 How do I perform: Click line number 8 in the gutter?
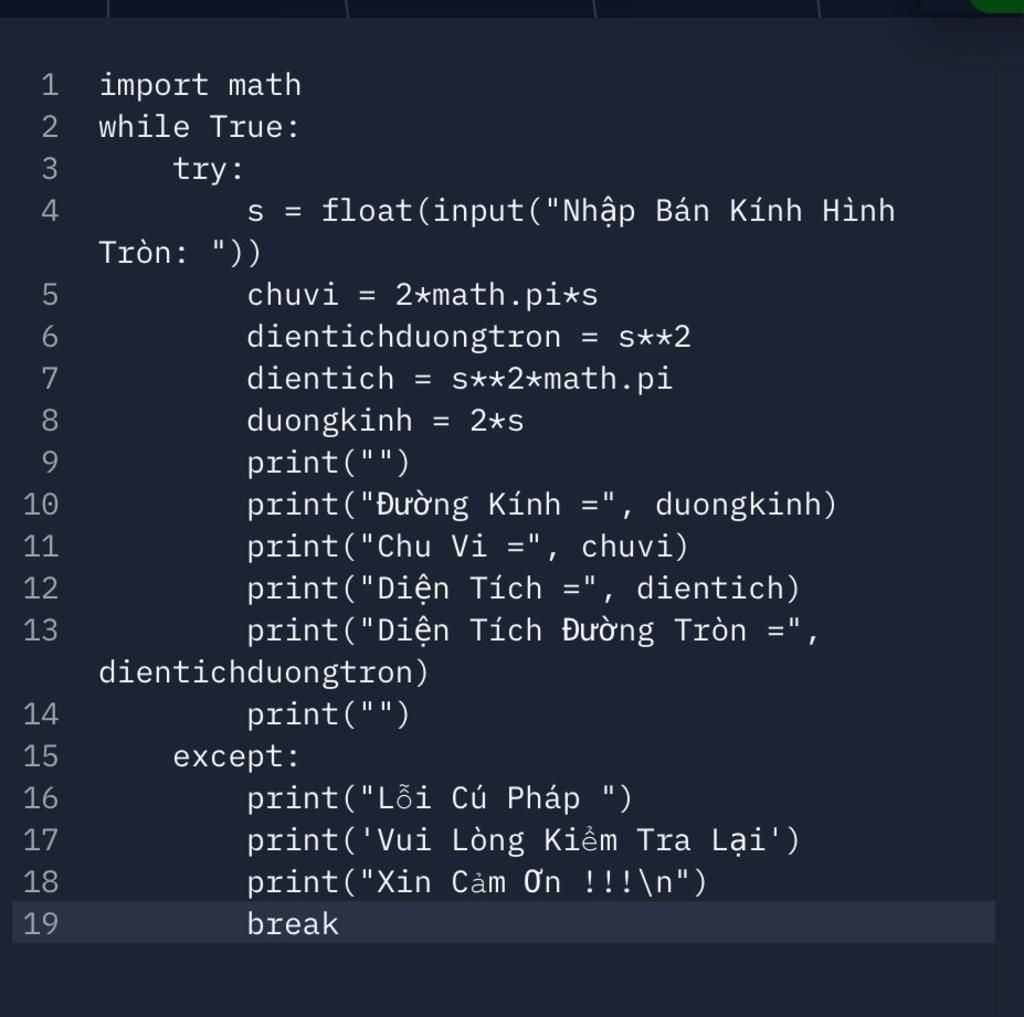50,421
